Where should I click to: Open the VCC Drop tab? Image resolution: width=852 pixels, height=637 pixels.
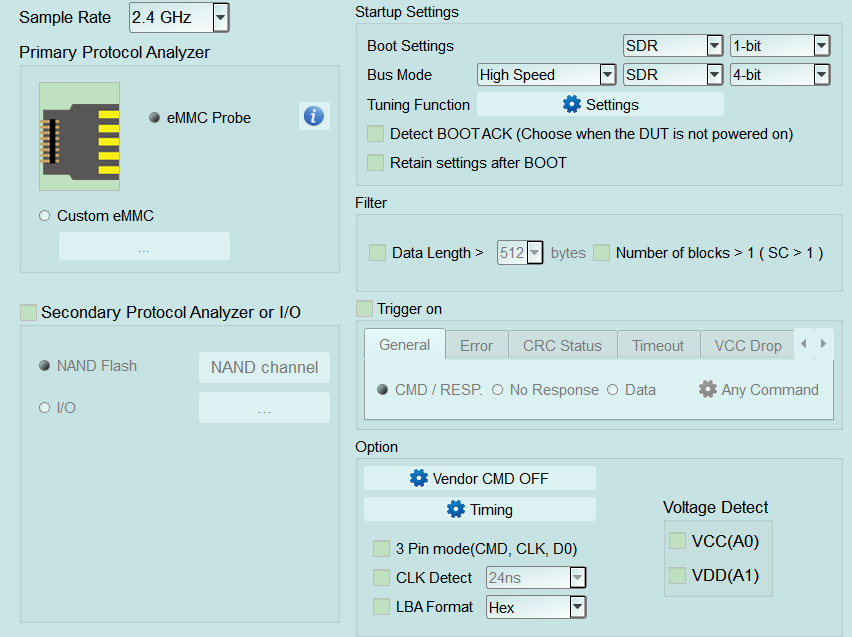pos(748,345)
